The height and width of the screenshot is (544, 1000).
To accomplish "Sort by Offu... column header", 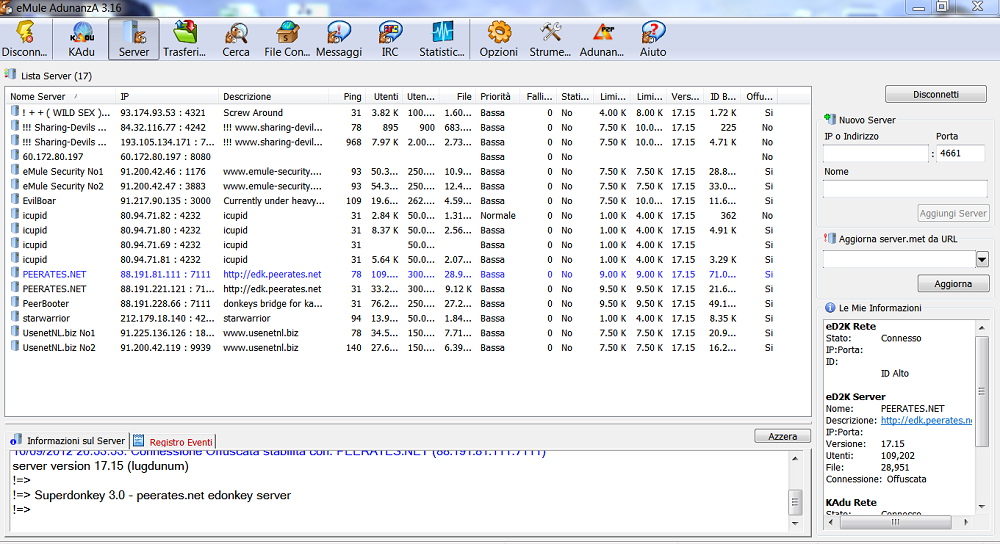I will coord(760,96).
